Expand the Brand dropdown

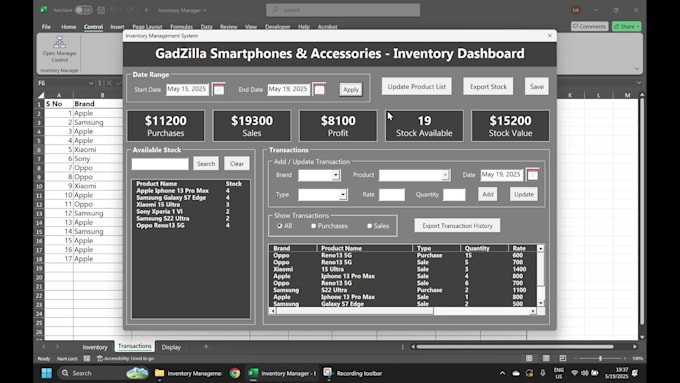point(336,175)
